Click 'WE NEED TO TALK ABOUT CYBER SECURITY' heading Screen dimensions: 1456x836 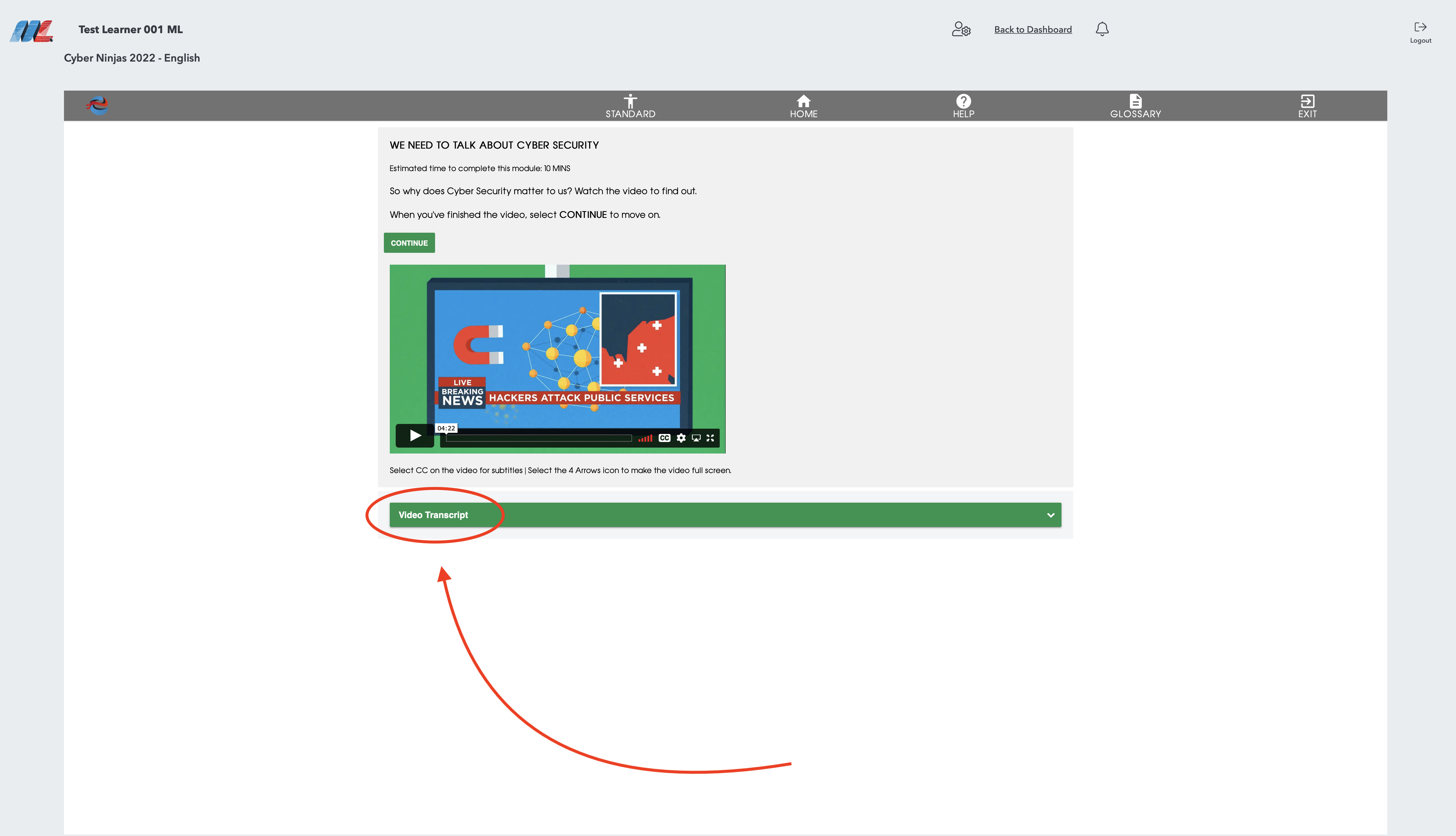[494, 145]
